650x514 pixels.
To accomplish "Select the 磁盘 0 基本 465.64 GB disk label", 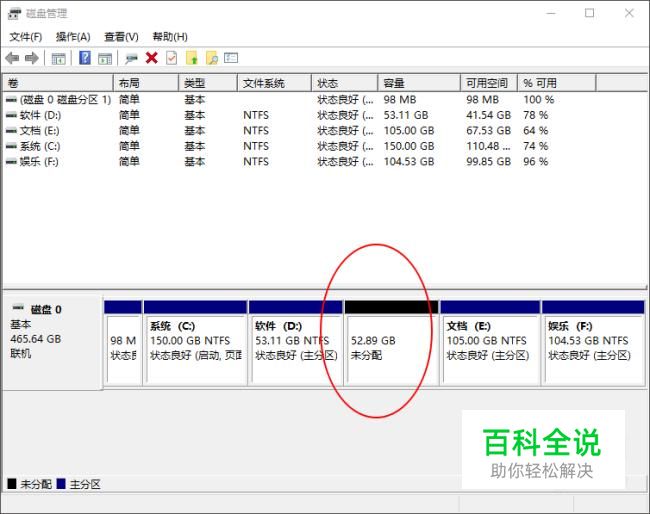I will pyautogui.click(x=52, y=342).
